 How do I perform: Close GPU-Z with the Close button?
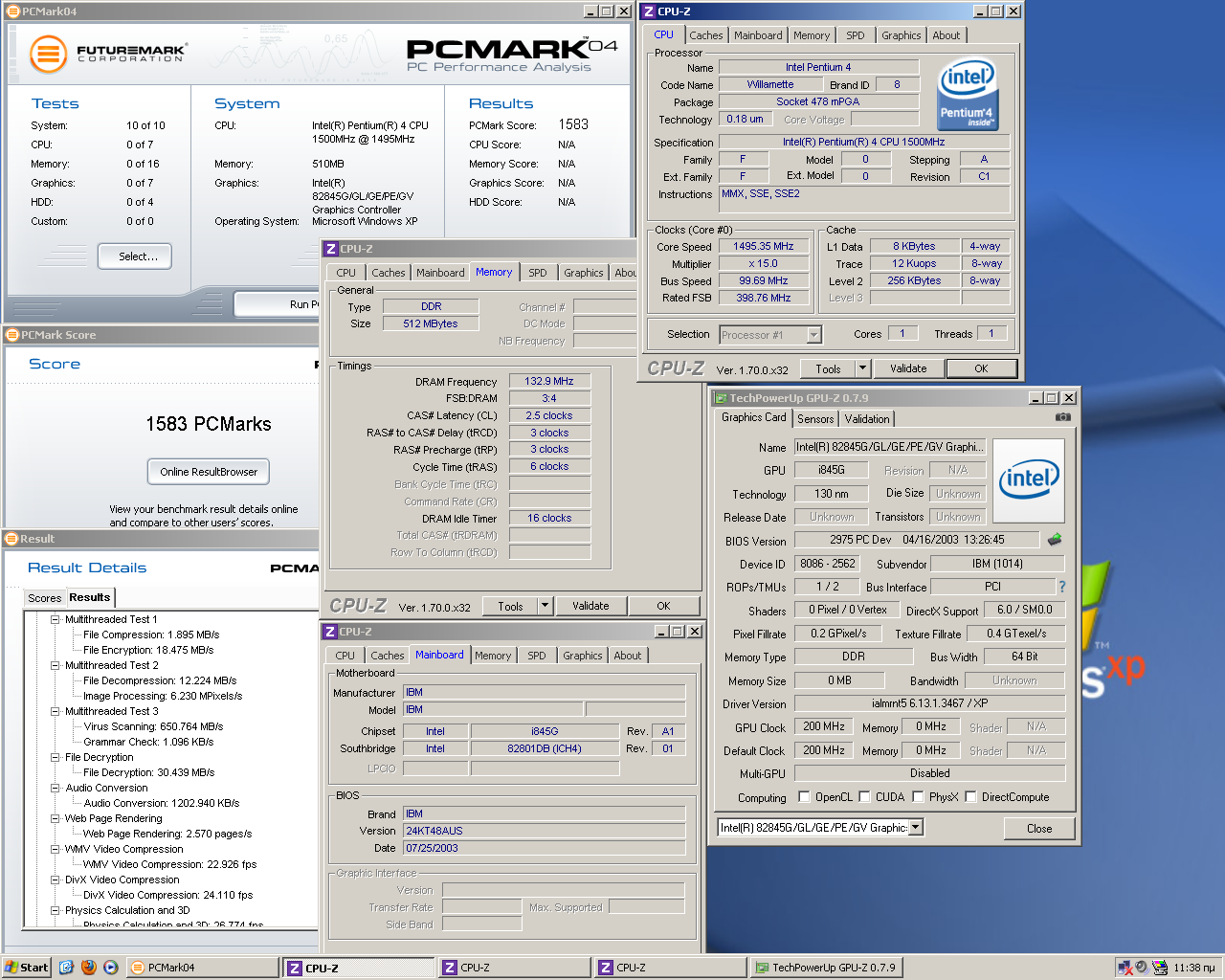[1039, 829]
